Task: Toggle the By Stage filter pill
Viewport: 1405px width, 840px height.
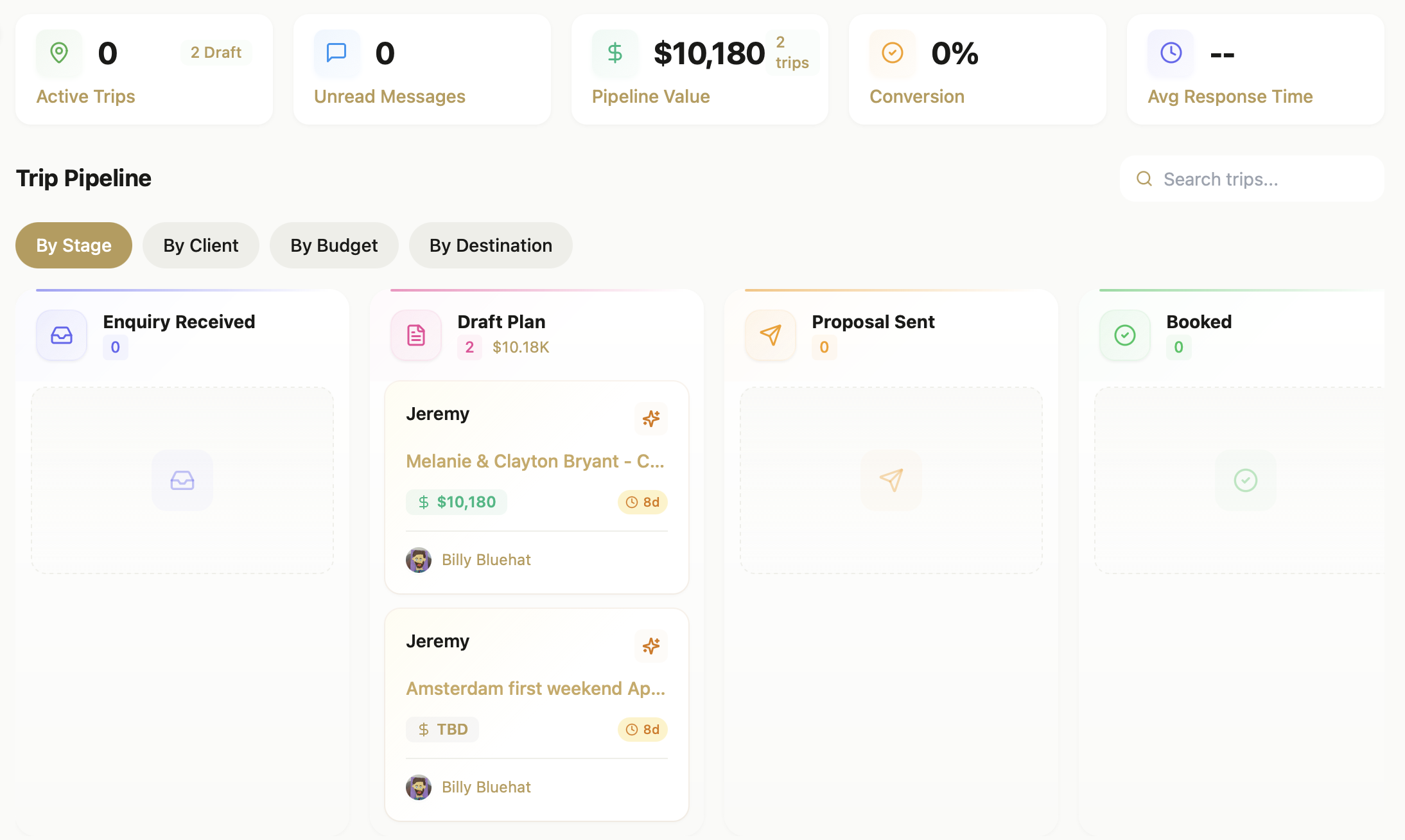Action: (x=73, y=245)
